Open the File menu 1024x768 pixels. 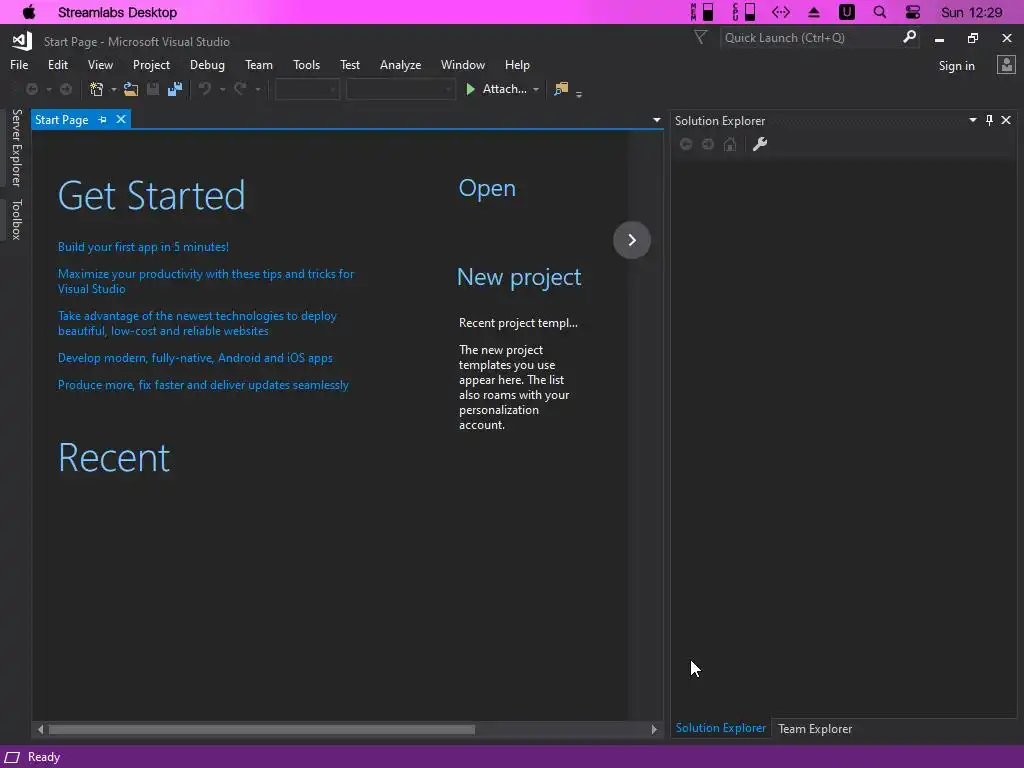click(x=19, y=65)
